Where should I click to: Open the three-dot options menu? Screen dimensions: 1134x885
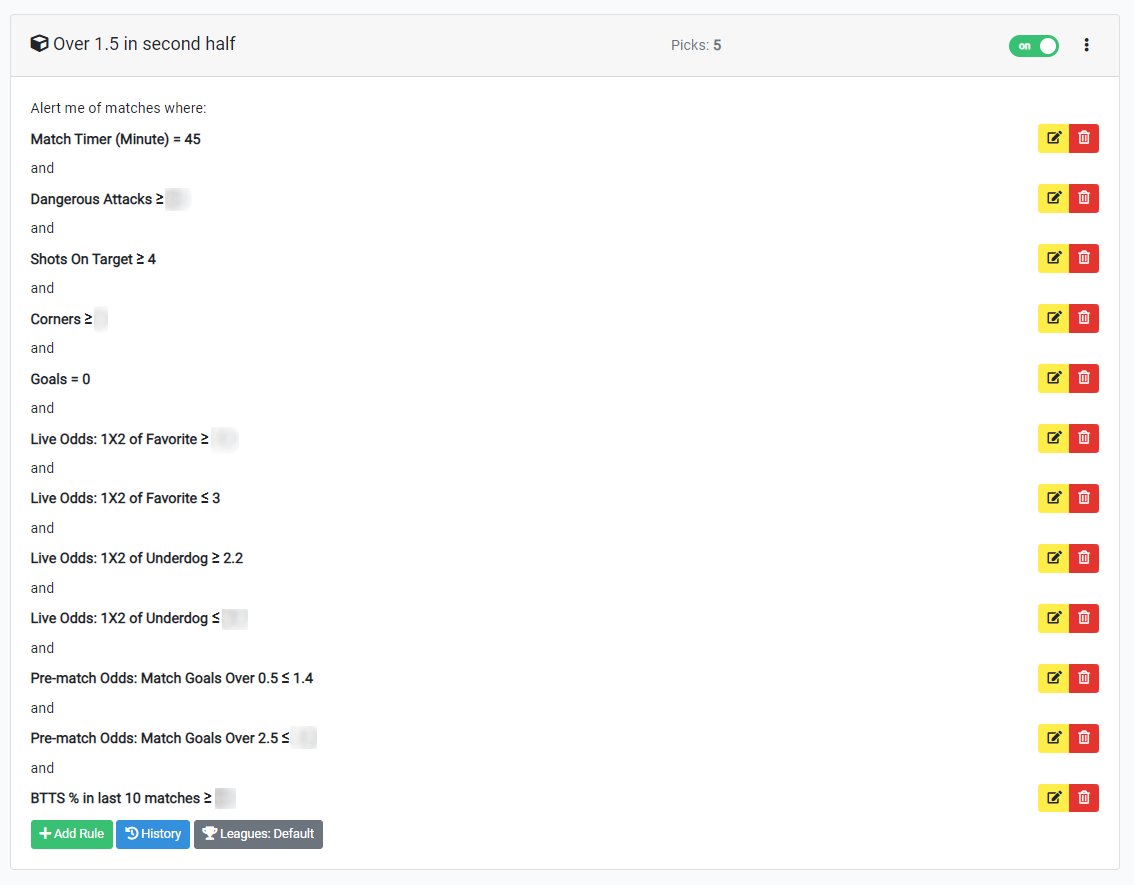pyautogui.click(x=1086, y=44)
